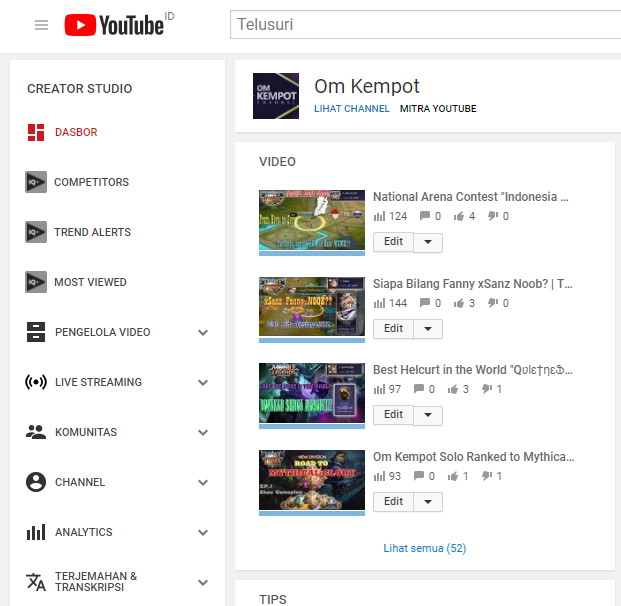This screenshot has height=606, width=621.
Task: Click views icon for Best Helcurt video
Action: [379, 389]
